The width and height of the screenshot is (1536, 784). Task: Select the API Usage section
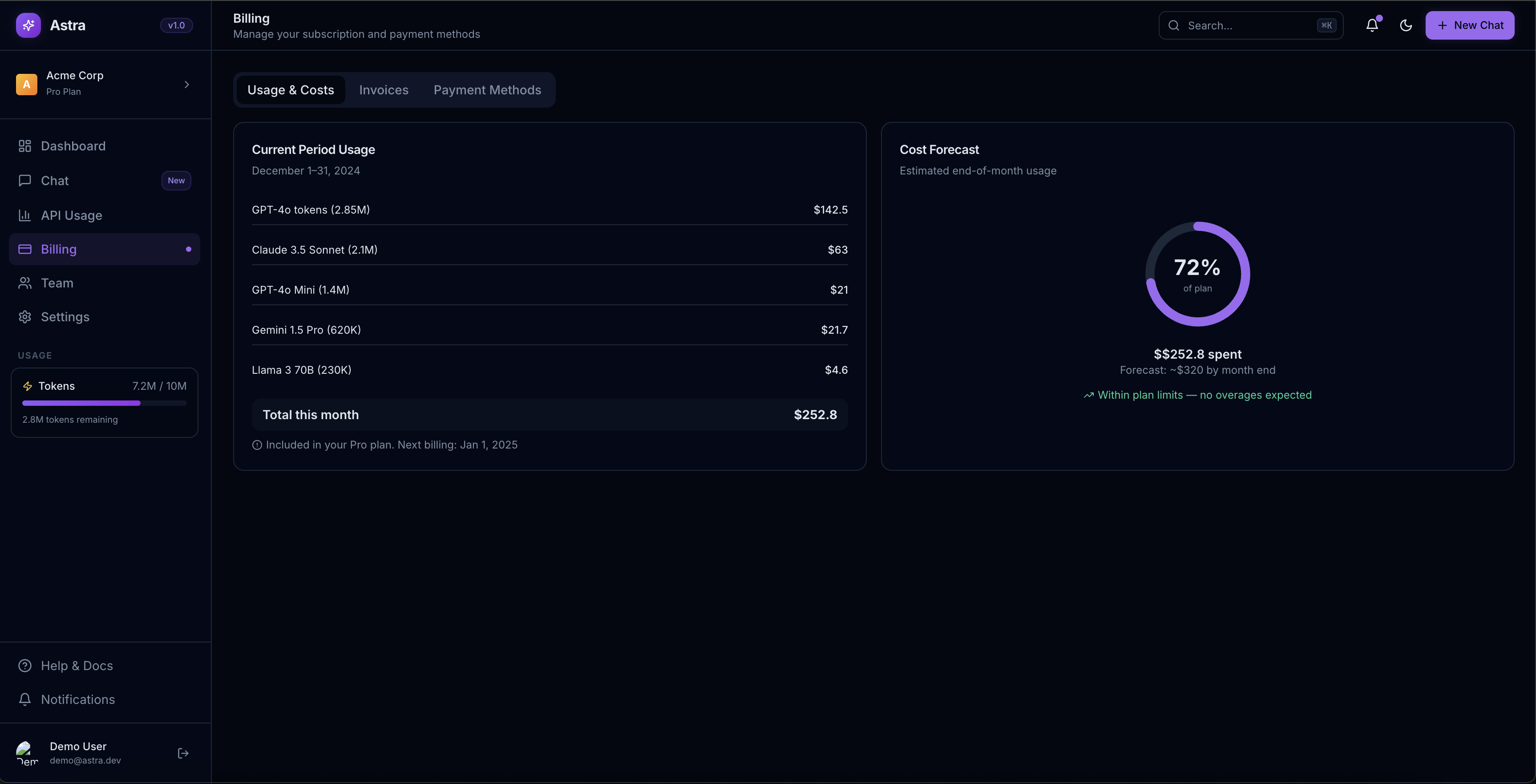72,215
